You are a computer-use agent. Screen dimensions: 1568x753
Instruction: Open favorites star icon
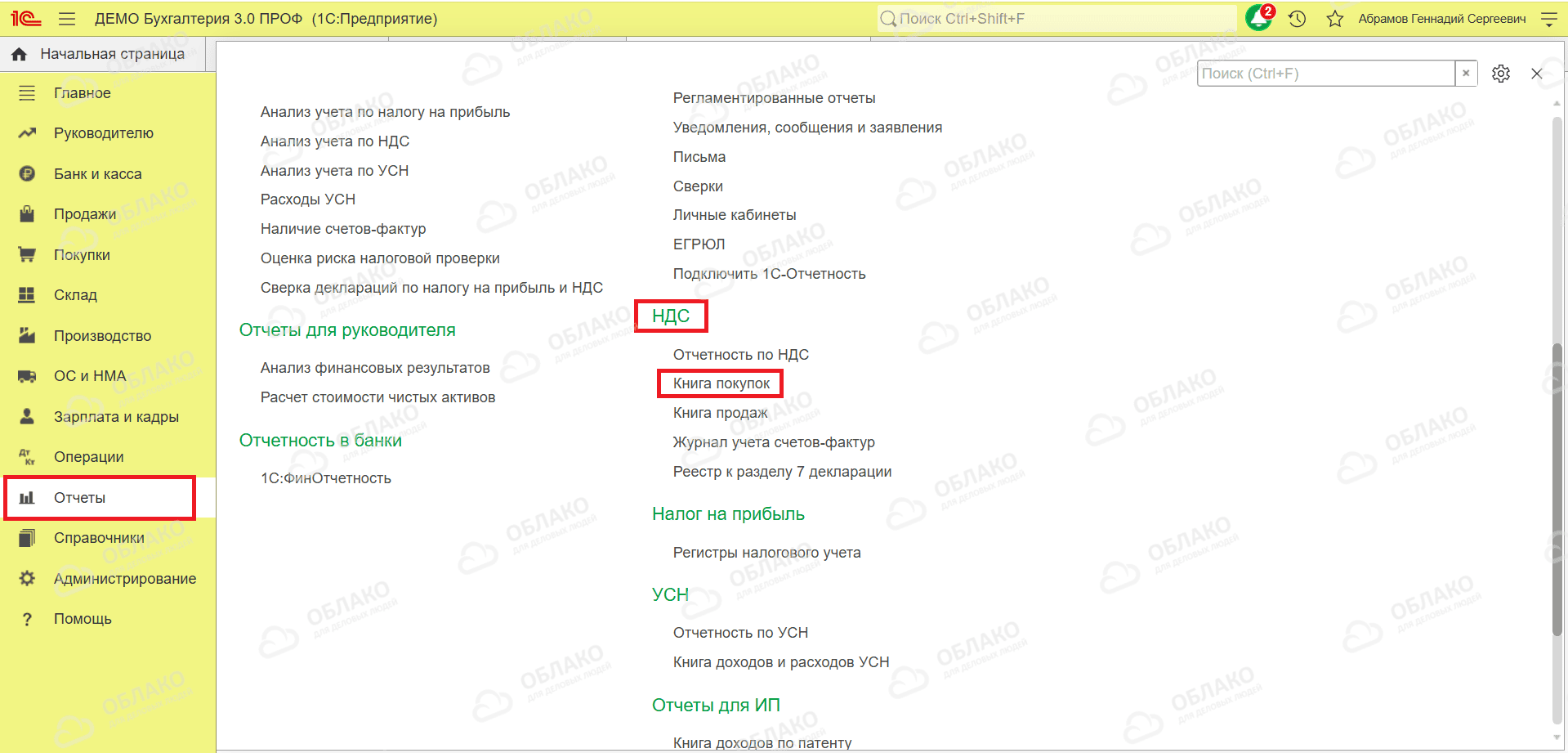(x=1335, y=19)
